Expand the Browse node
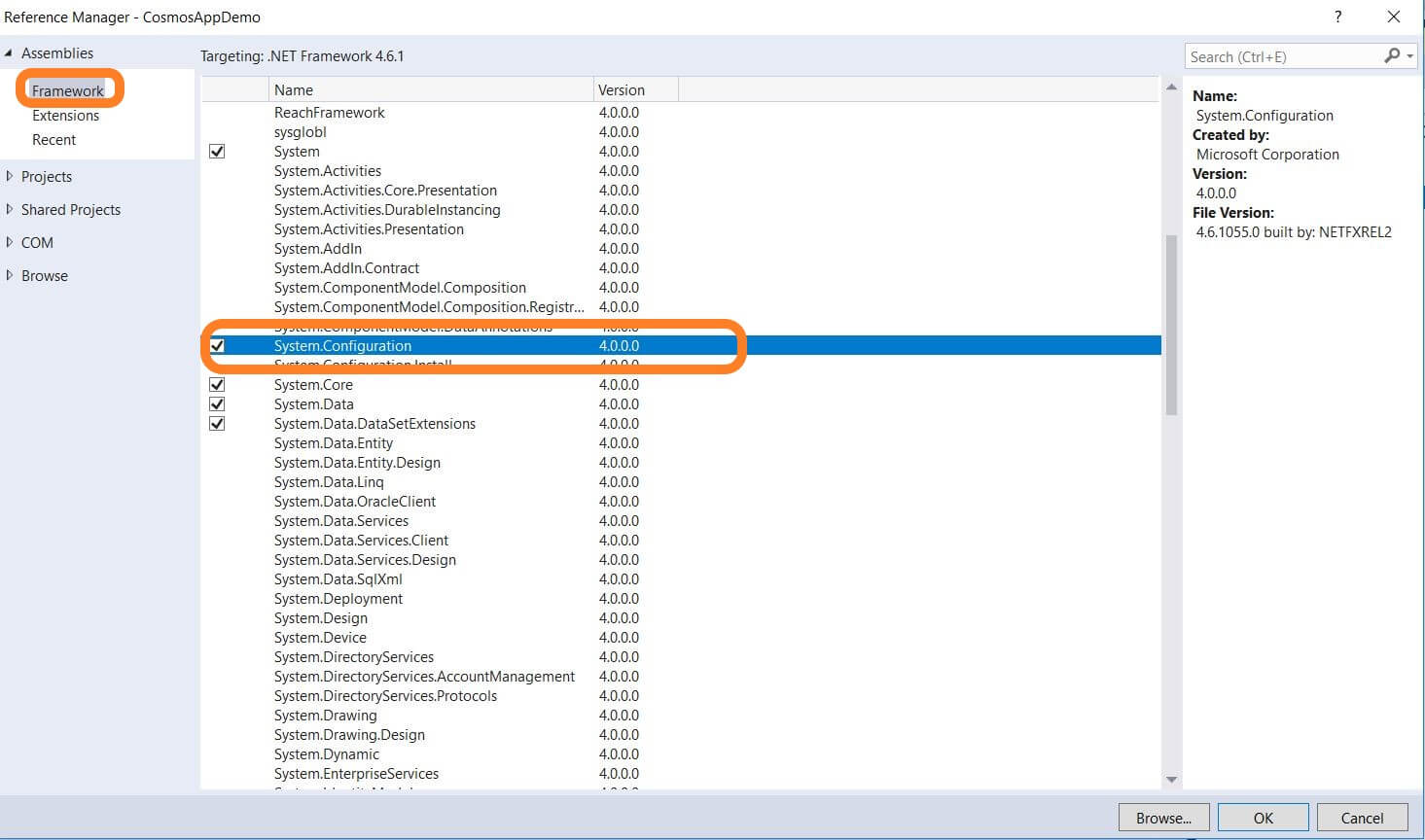The image size is (1425, 840). tap(10, 276)
